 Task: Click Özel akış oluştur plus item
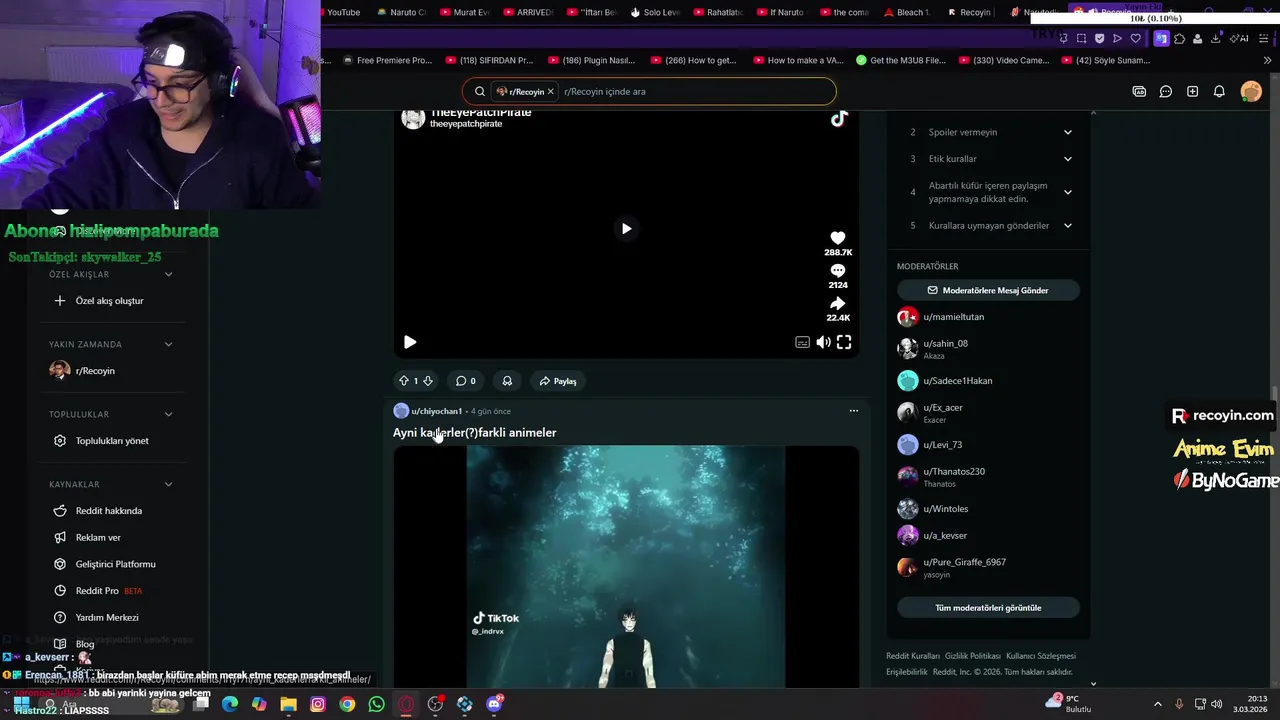click(x=112, y=301)
